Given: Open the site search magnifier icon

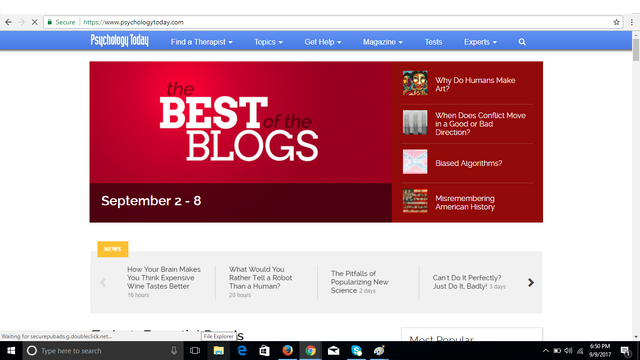Looking at the screenshot, I should (x=522, y=42).
